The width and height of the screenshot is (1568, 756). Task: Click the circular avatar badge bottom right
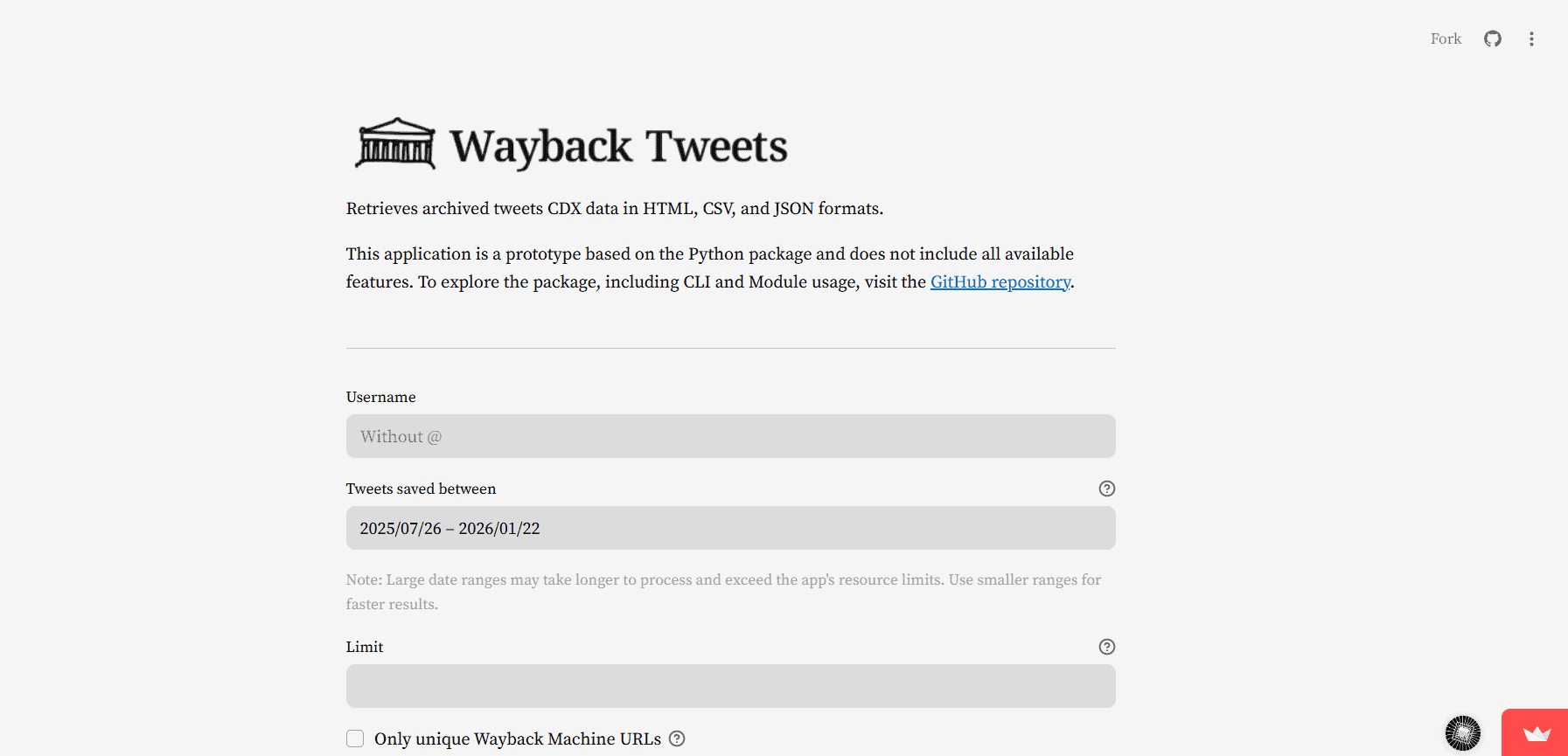(1462, 732)
